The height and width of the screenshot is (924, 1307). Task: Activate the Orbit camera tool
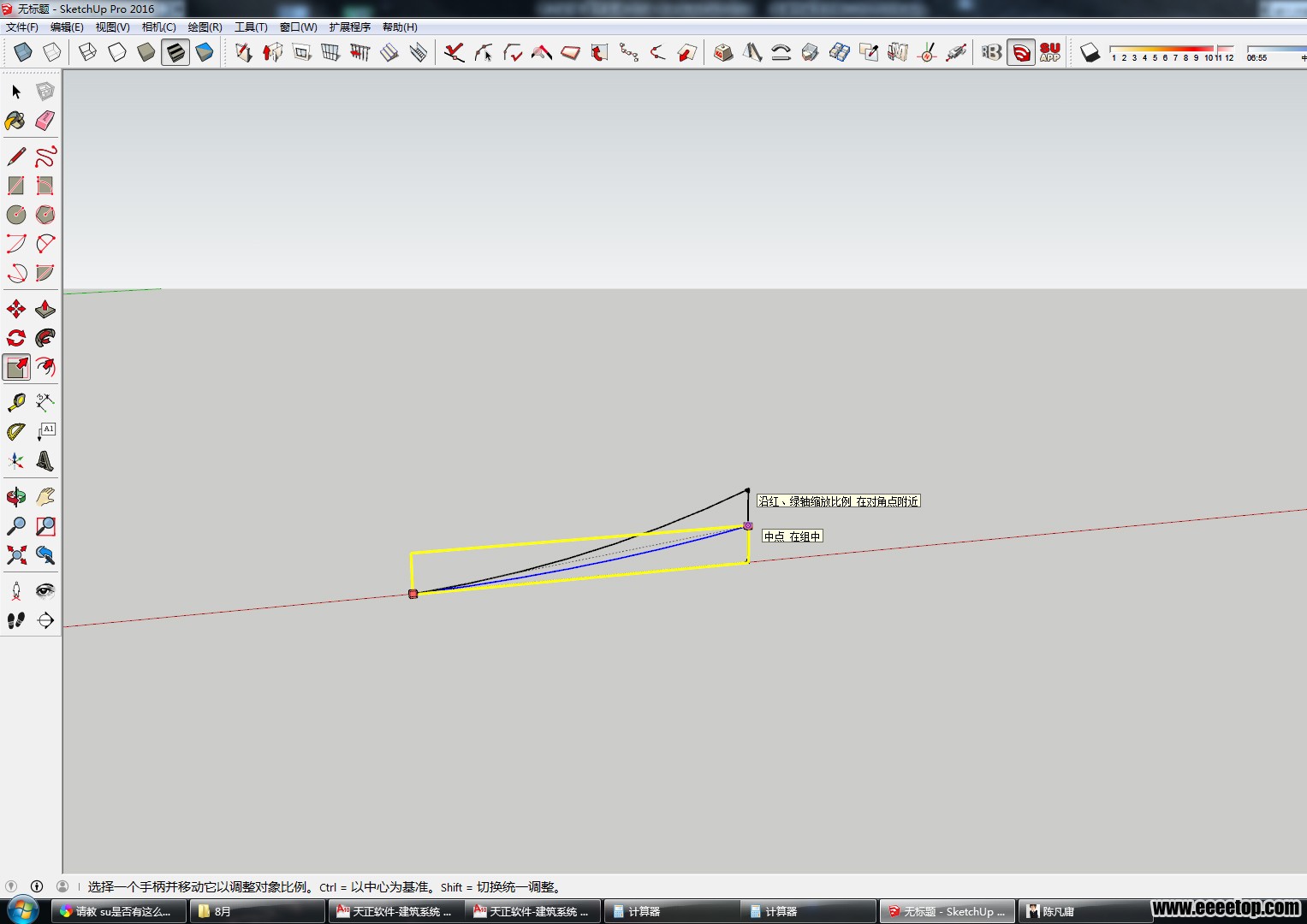(16, 496)
